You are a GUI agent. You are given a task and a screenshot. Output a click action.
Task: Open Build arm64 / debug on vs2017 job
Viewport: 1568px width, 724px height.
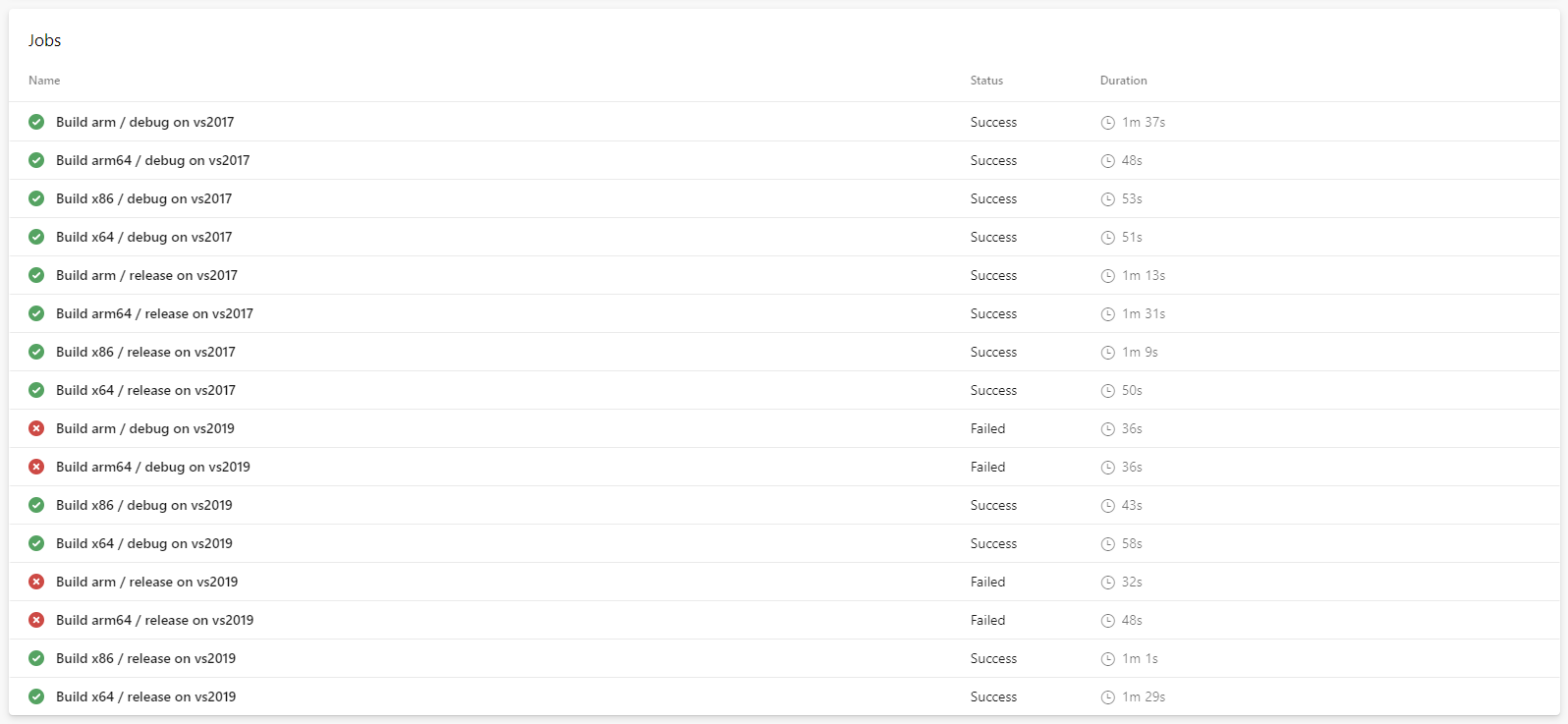click(784, 160)
